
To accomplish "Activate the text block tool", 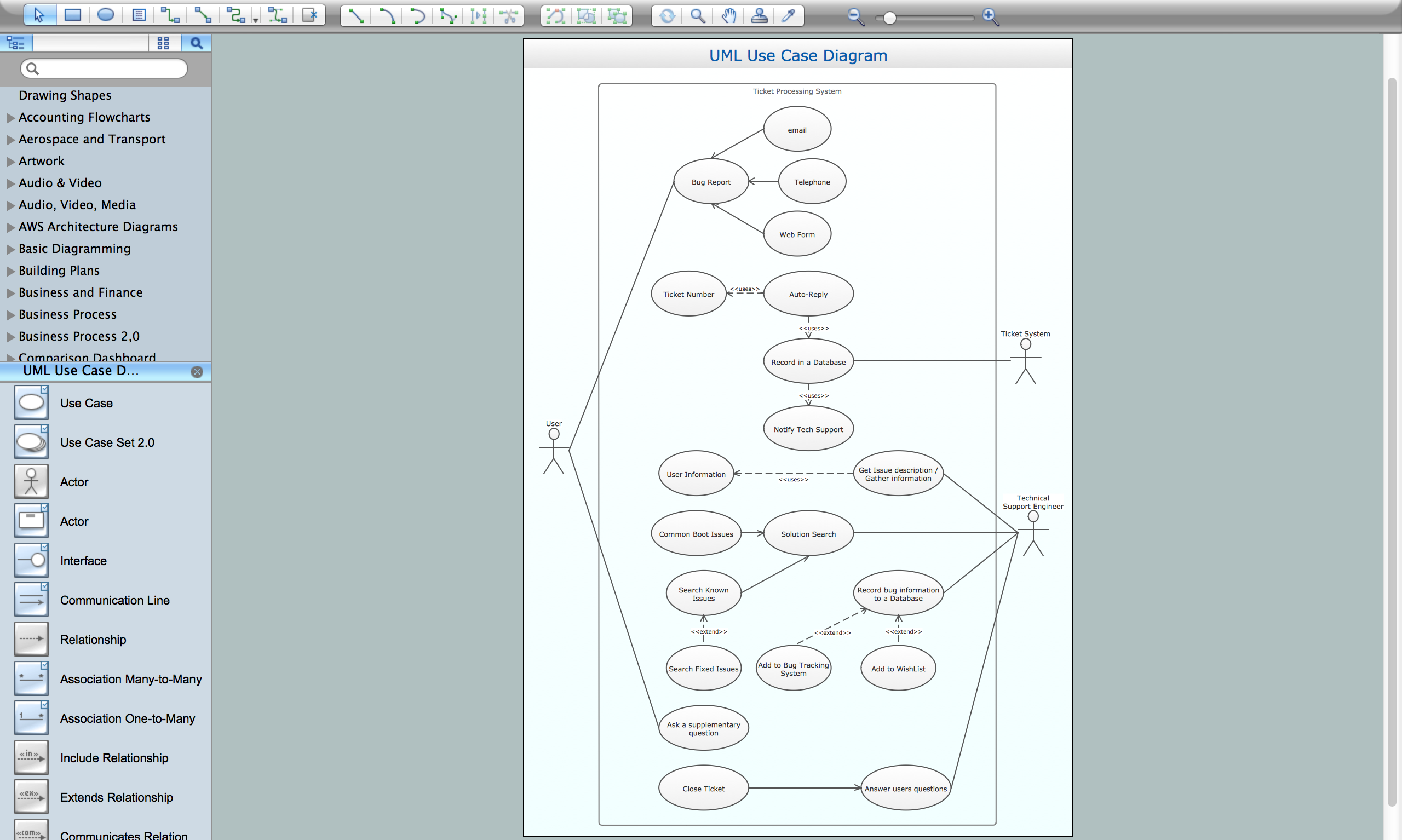I will (x=138, y=15).
